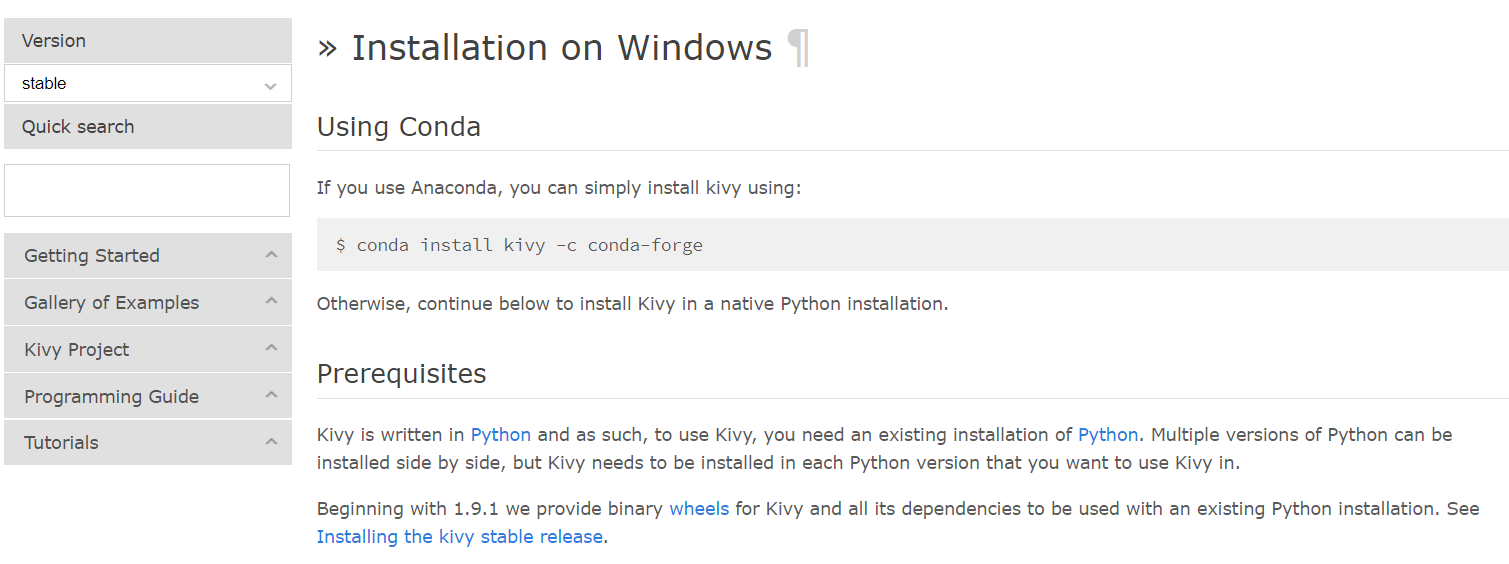Open the stable version dropdown
This screenshot has width=1509, height=564.
coord(148,84)
